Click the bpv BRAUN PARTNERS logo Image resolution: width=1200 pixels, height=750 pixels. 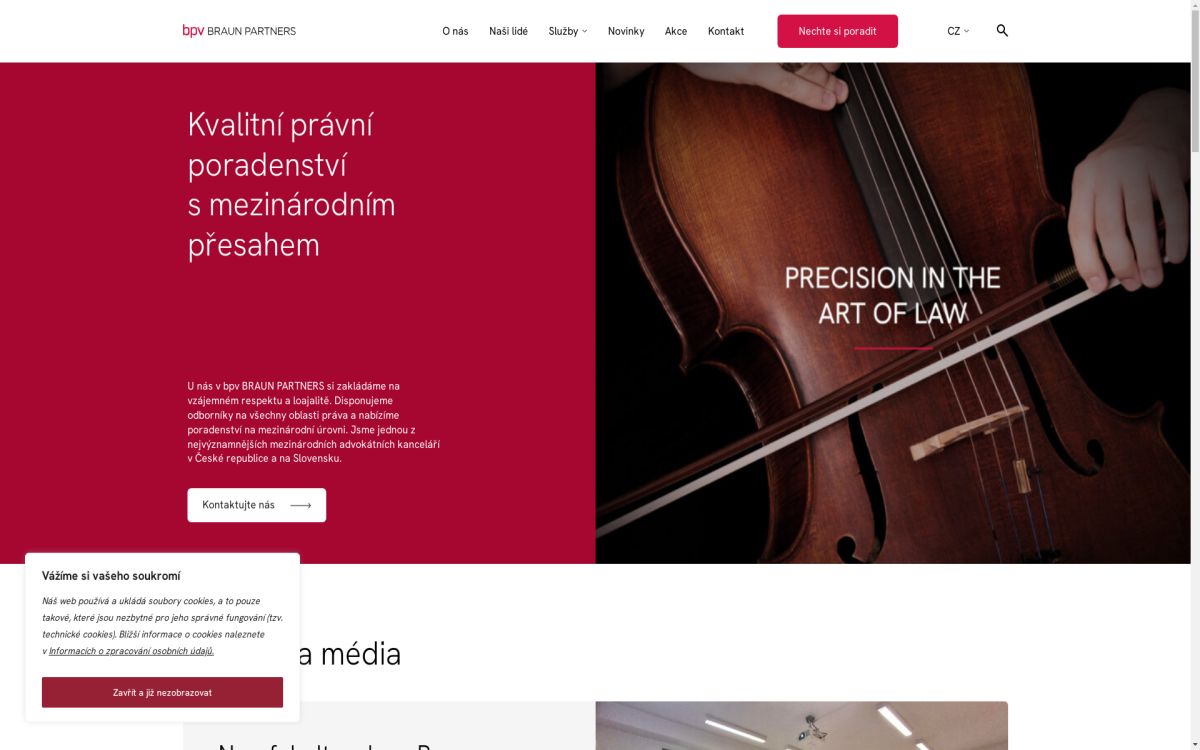239,31
